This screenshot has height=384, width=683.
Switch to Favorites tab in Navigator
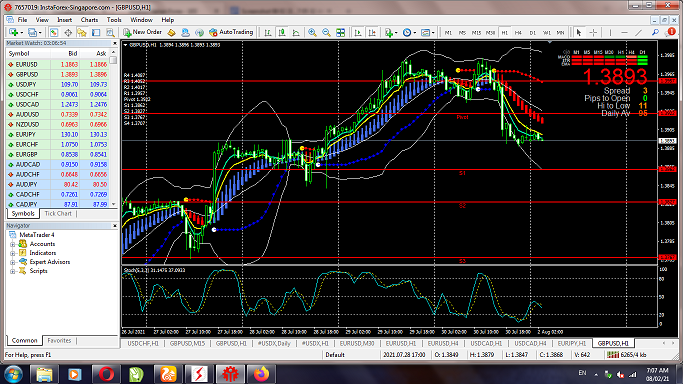59,340
